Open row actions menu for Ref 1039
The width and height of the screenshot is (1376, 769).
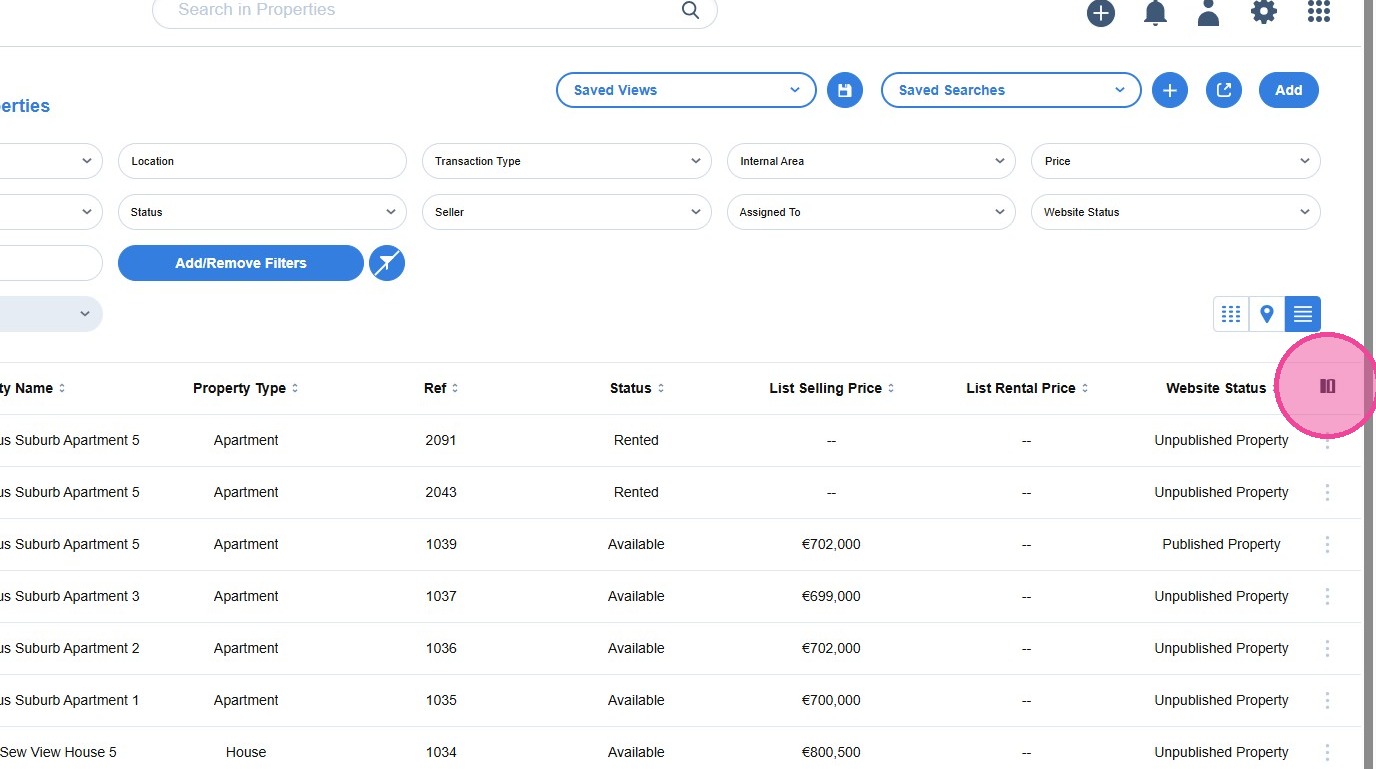pyautogui.click(x=1327, y=544)
